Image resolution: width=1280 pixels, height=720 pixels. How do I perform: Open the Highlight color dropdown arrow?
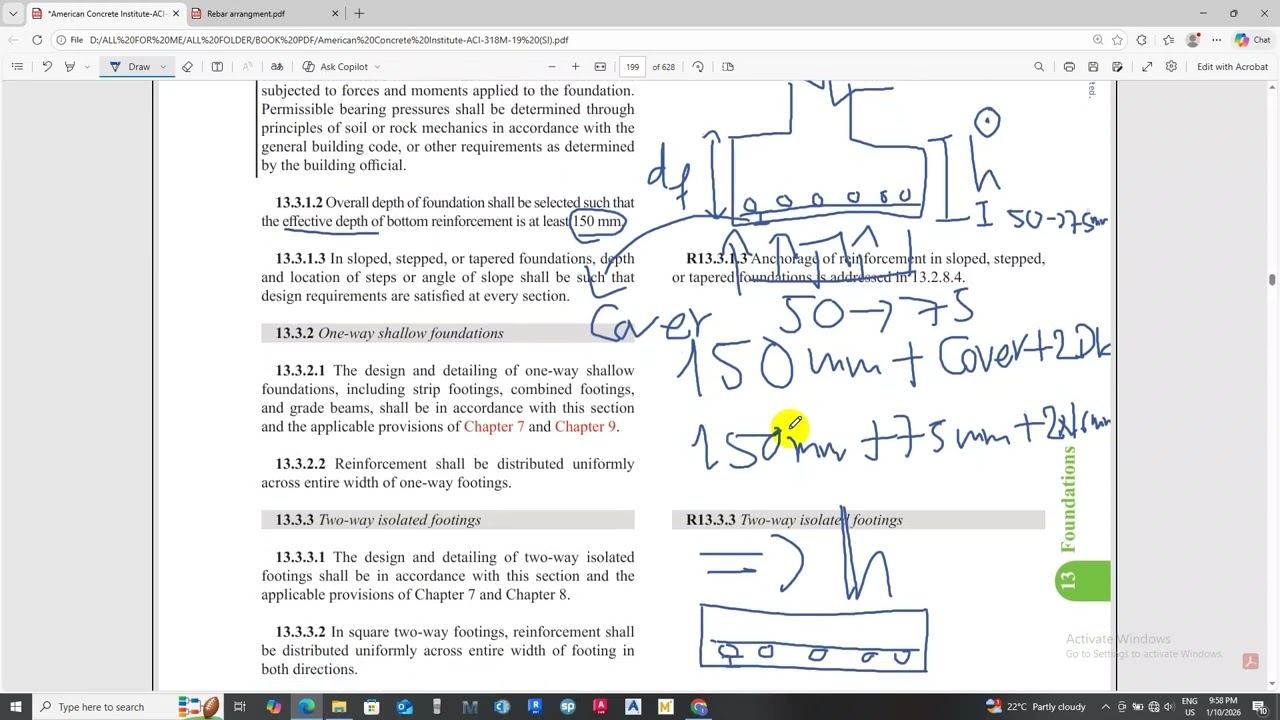click(x=87, y=67)
